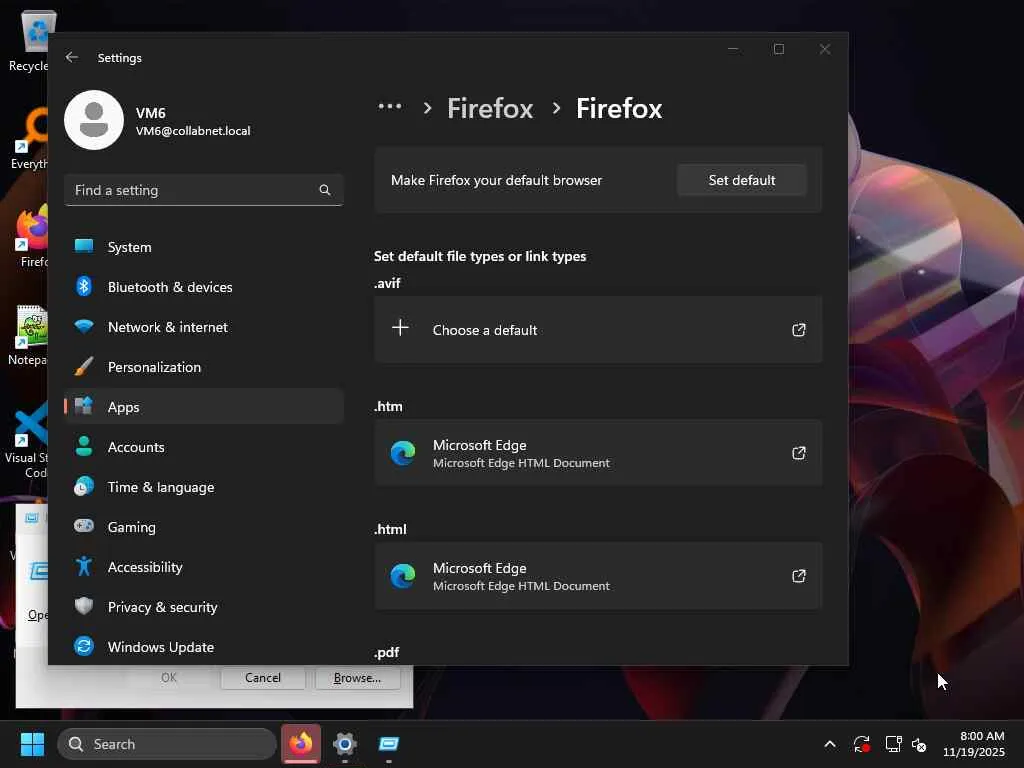Click the Network wifi icon
This screenshot has height=768, width=1024.
pos(84,326)
